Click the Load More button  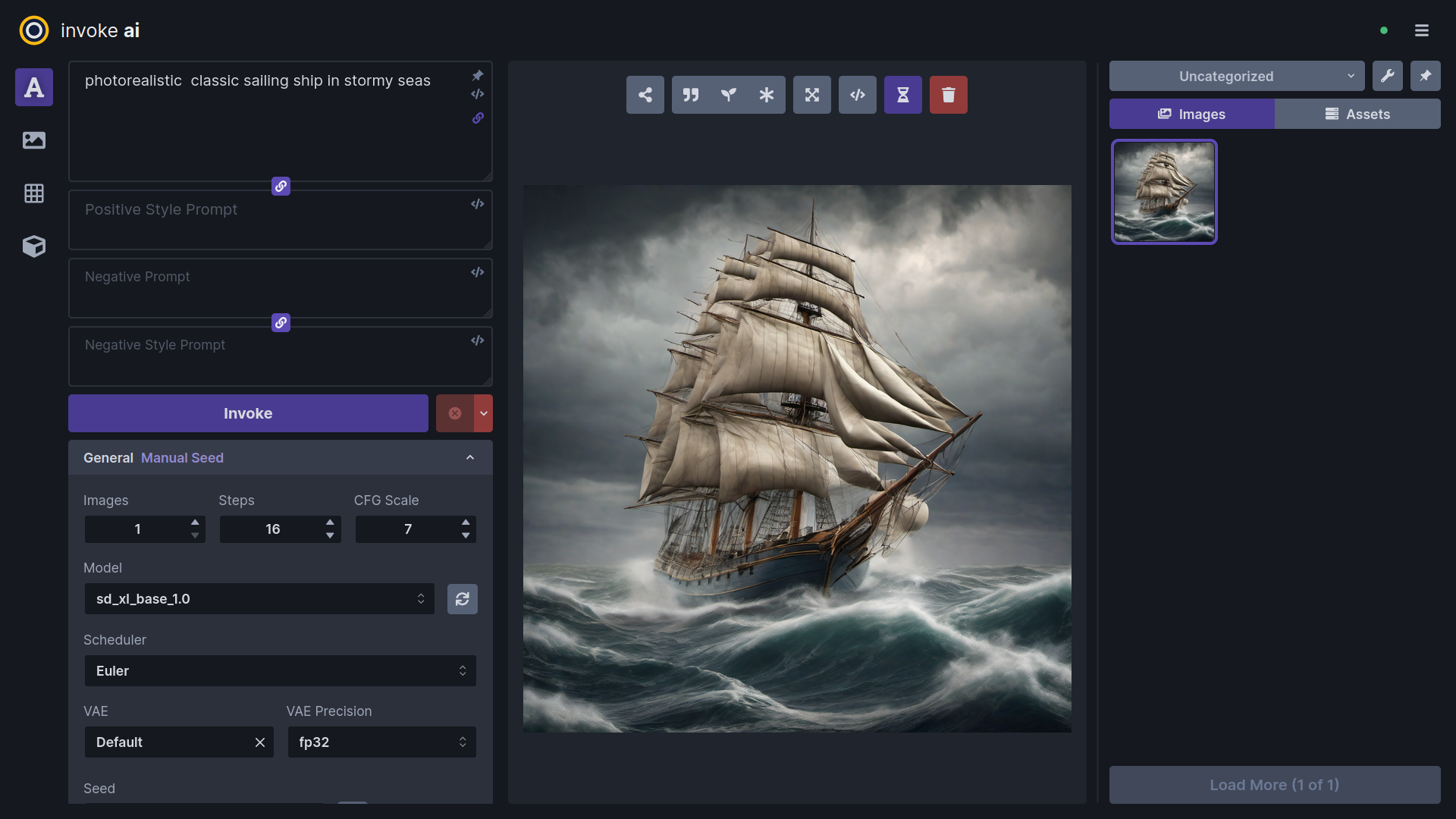click(x=1274, y=785)
